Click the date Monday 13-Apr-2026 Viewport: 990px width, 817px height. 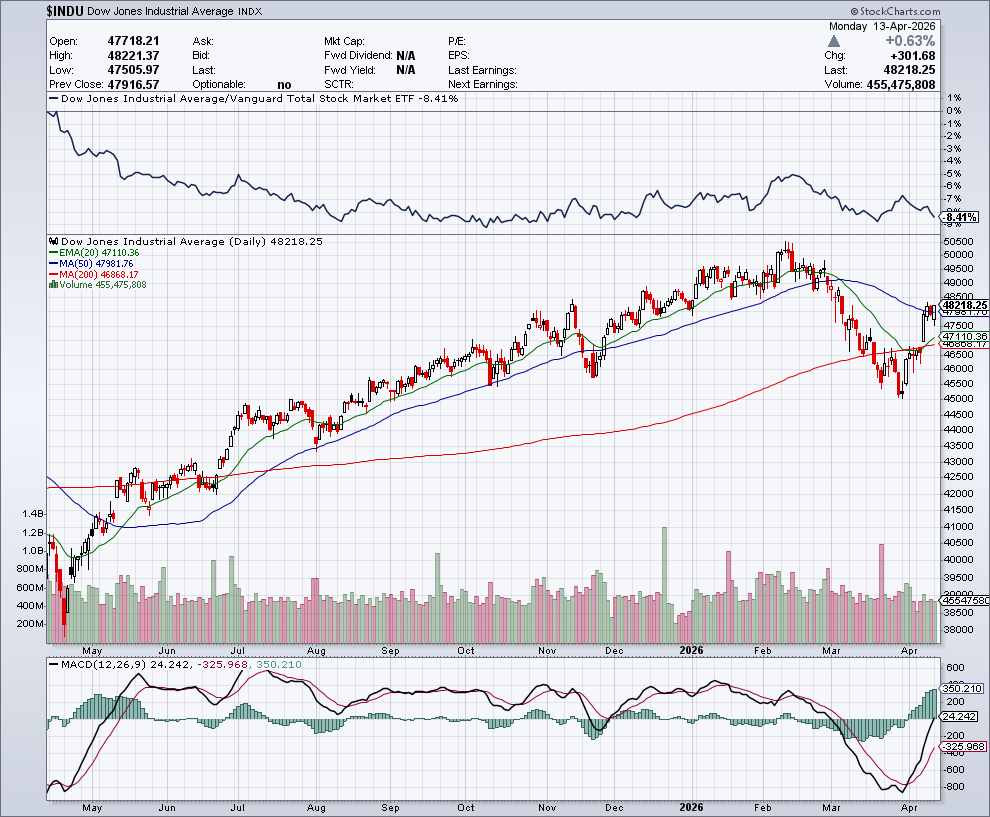click(881, 27)
